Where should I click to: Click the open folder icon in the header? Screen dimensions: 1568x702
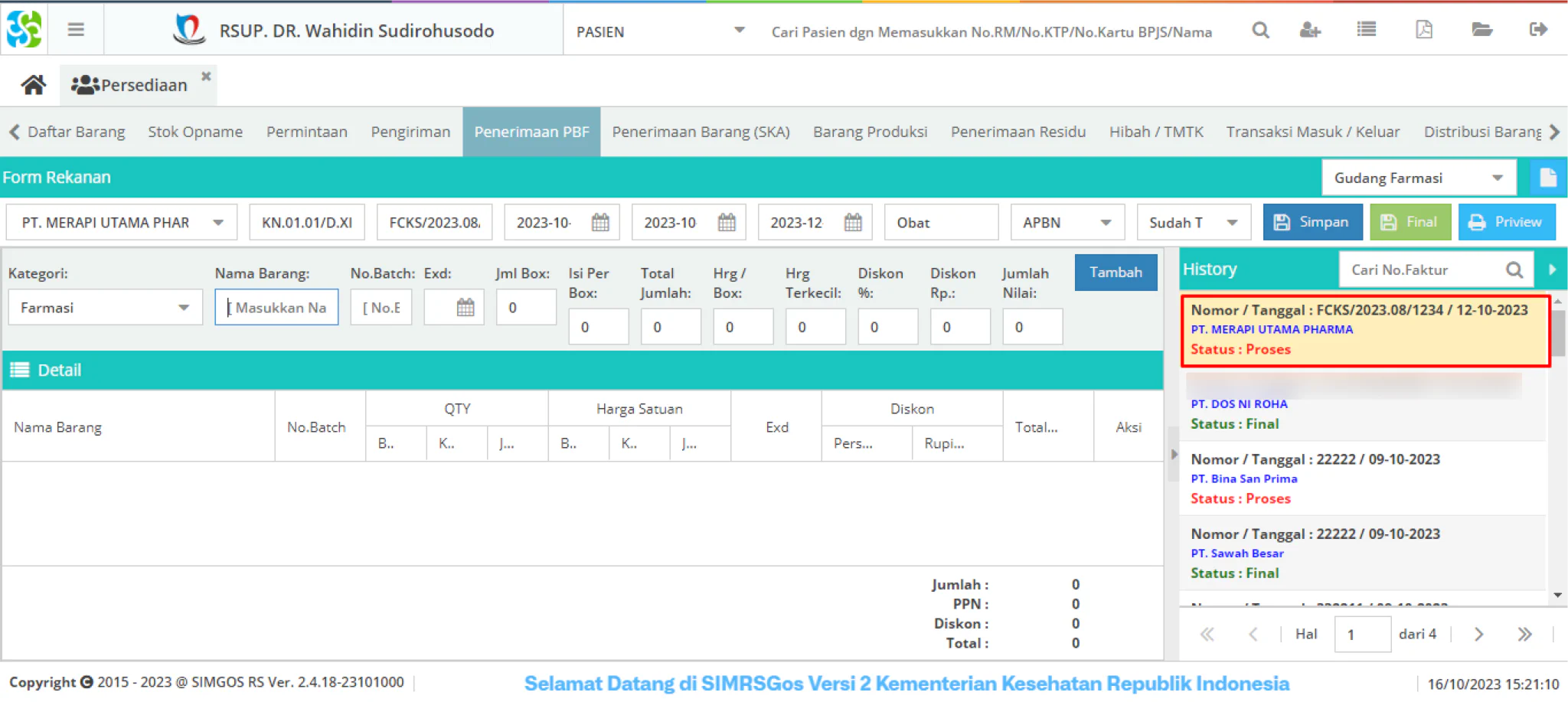(1481, 30)
